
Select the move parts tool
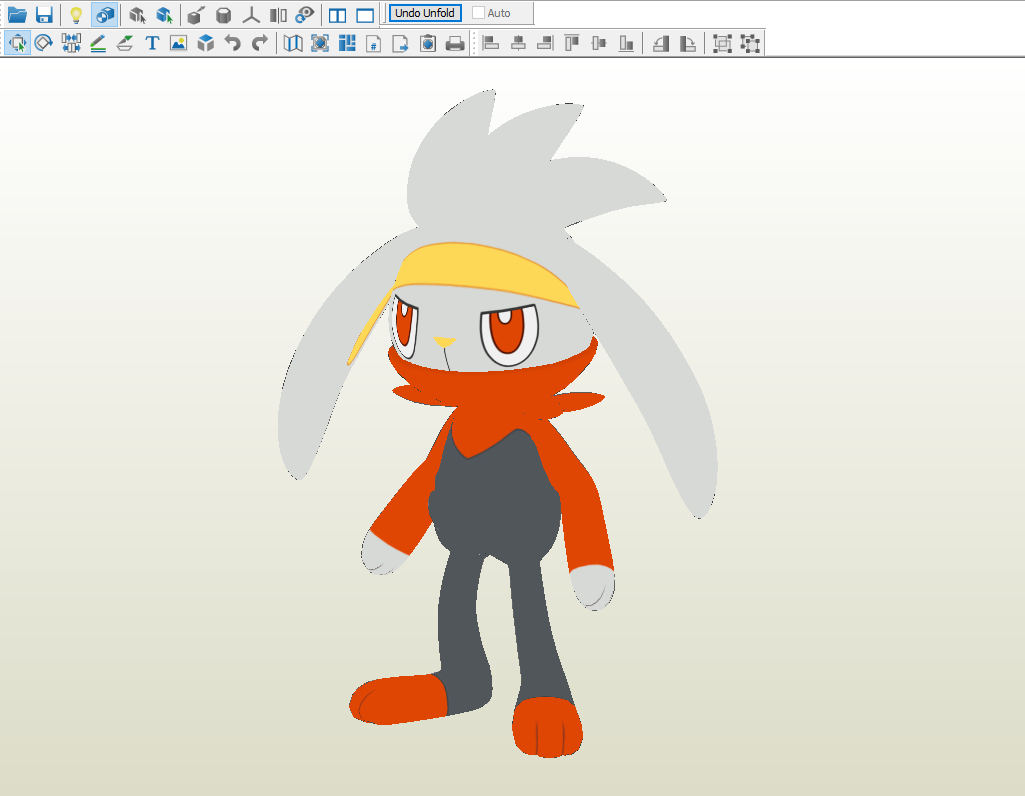[18, 43]
